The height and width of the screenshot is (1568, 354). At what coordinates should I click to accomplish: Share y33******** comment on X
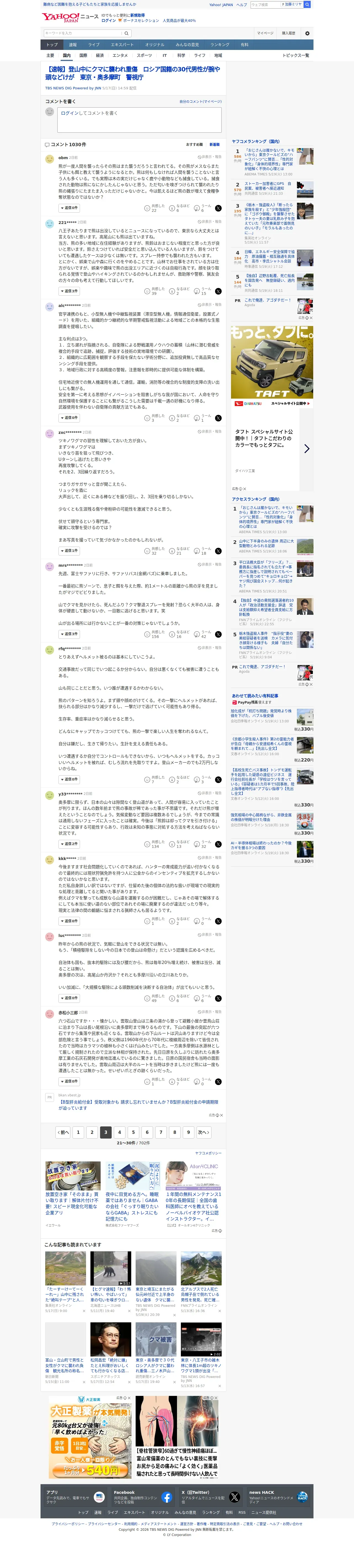(x=218, y=844)
